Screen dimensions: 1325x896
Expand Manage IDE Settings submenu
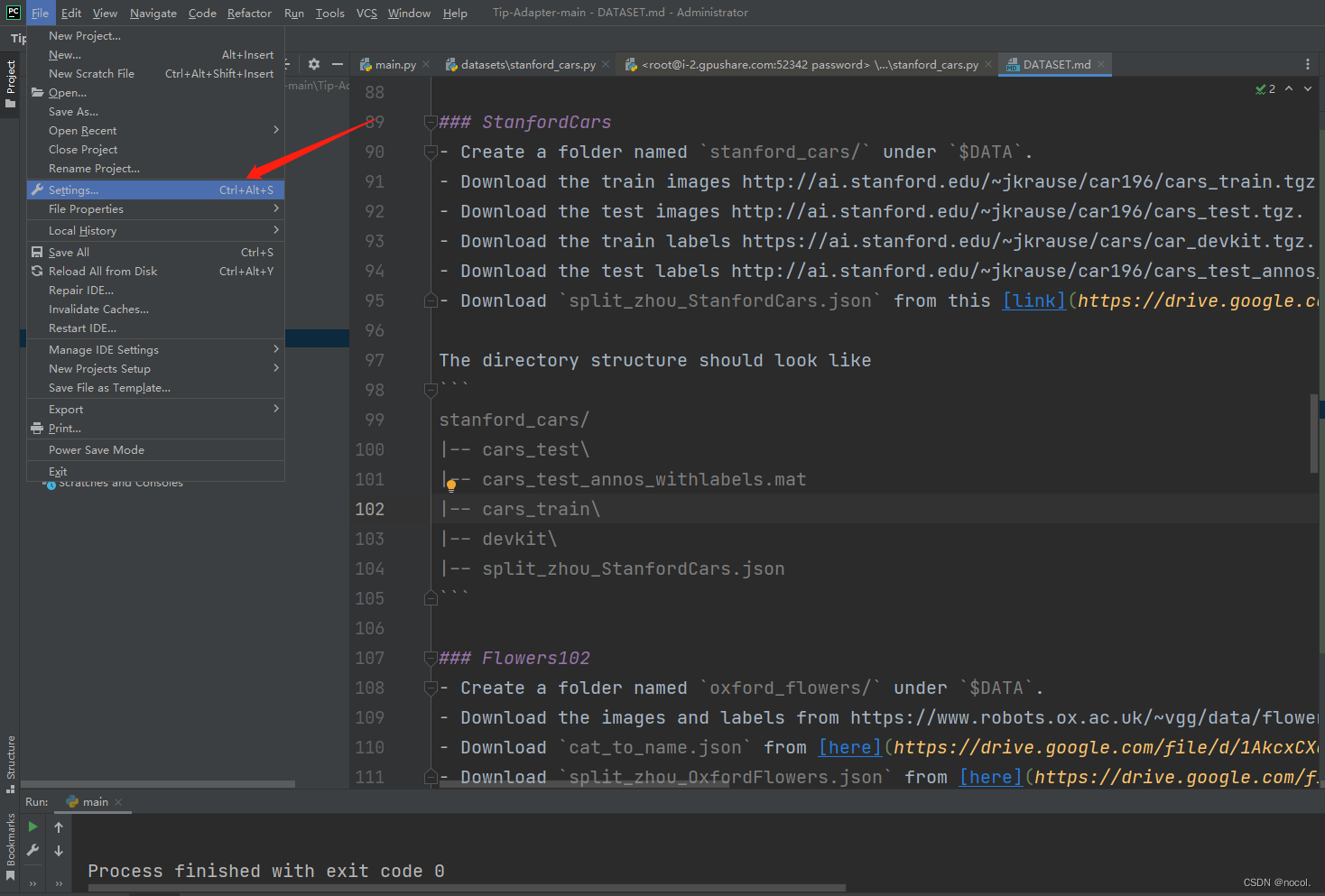155,350
